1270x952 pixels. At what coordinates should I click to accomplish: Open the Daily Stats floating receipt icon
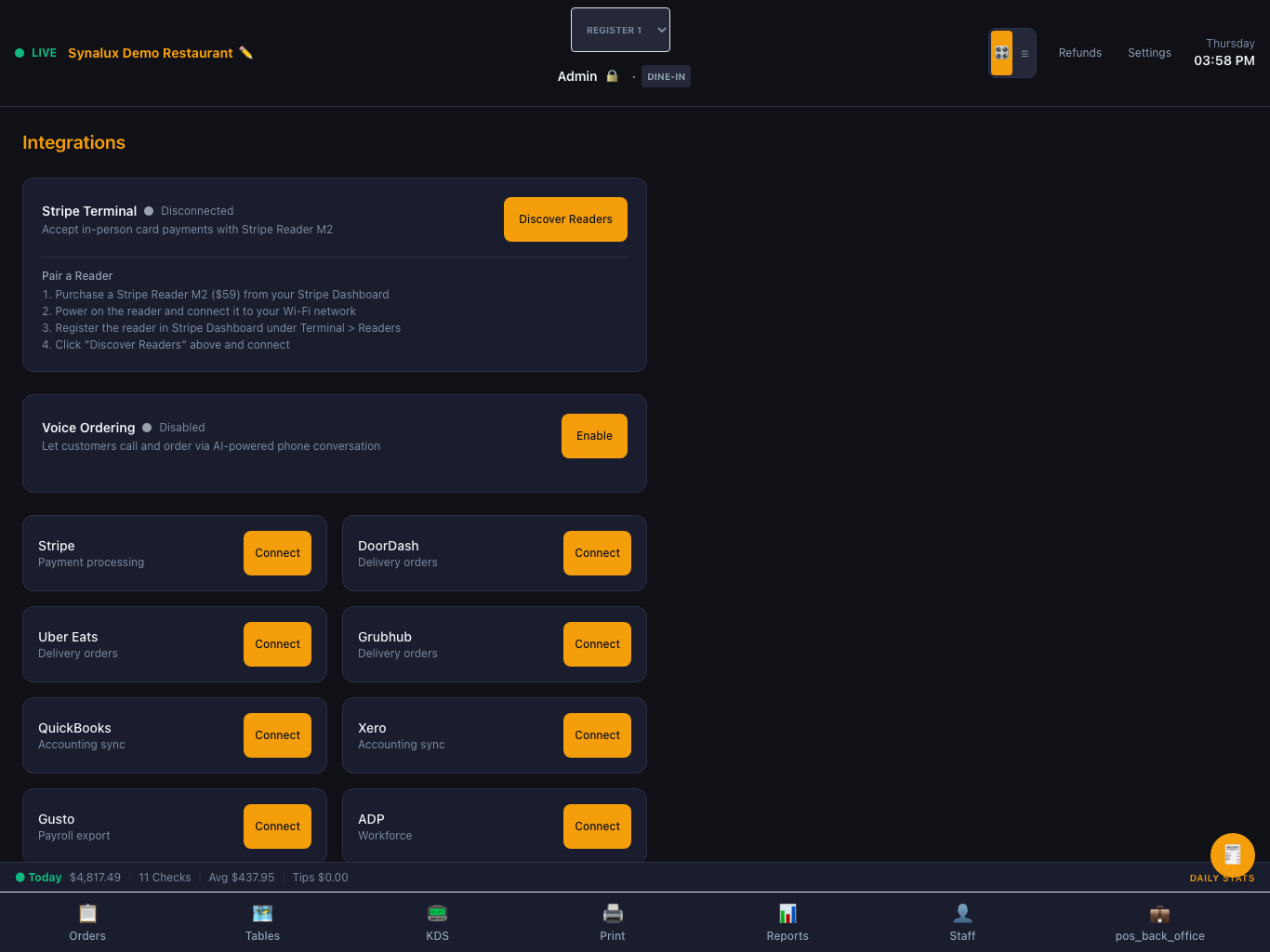click(x=1233, y=855)
